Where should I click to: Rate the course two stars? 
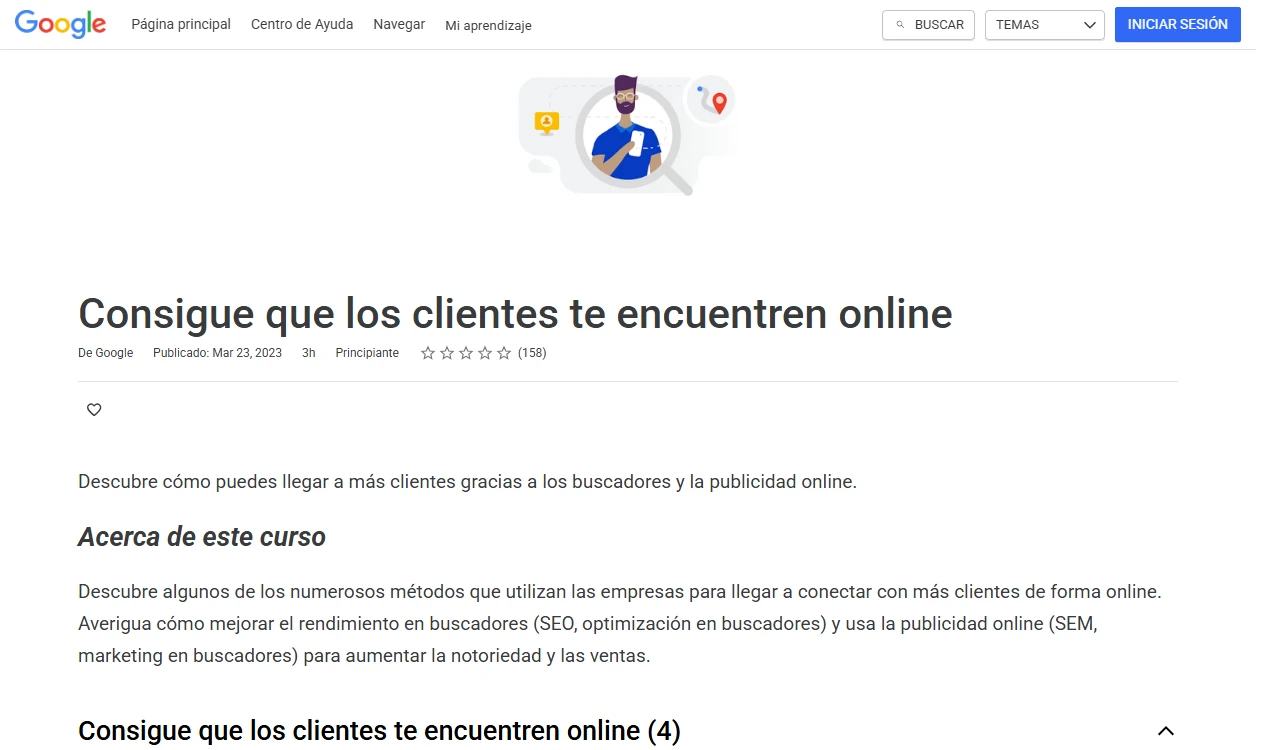click(447, 353)
